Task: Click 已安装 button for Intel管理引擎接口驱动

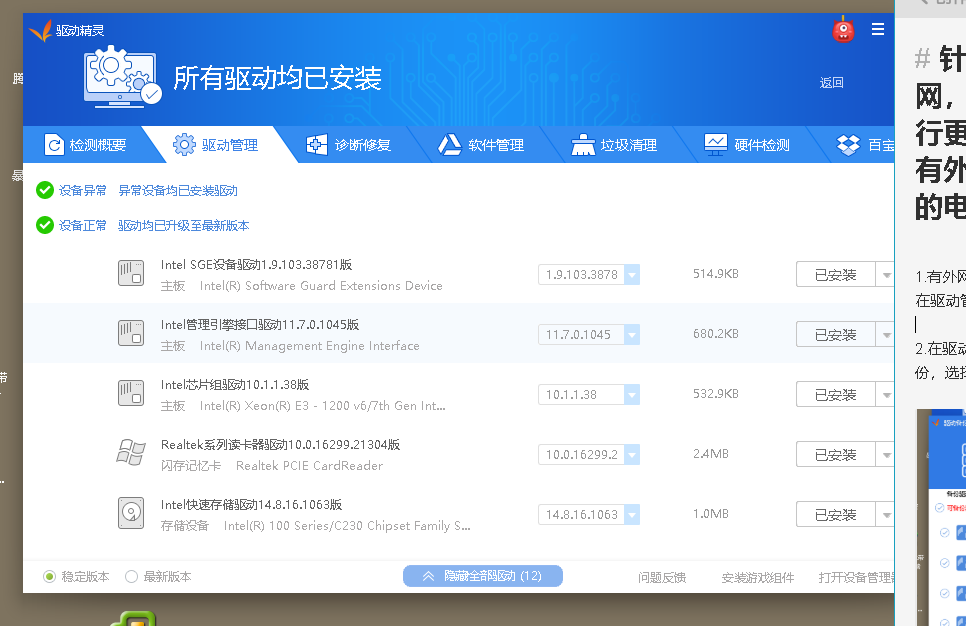Action: point(836,335)
